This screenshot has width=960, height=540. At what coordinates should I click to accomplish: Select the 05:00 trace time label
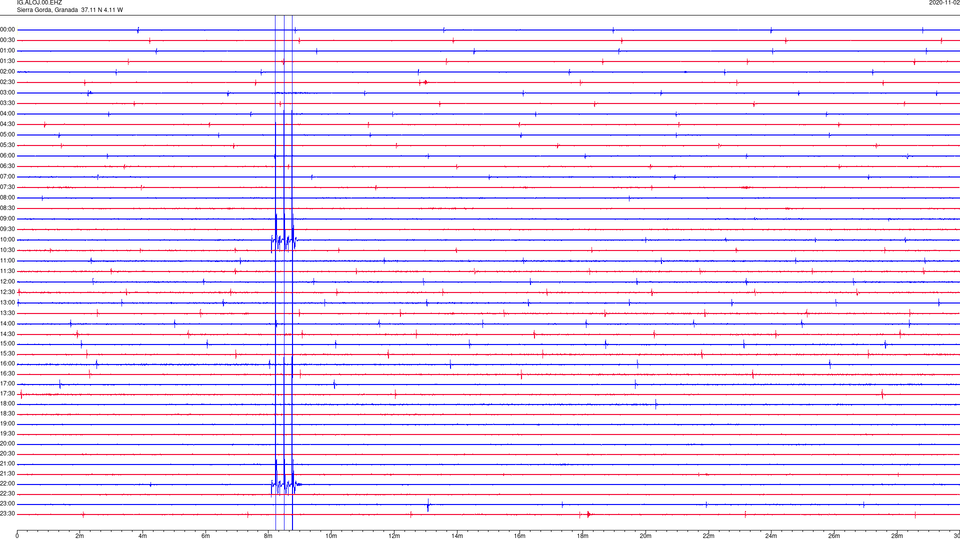tap(8, 135)
